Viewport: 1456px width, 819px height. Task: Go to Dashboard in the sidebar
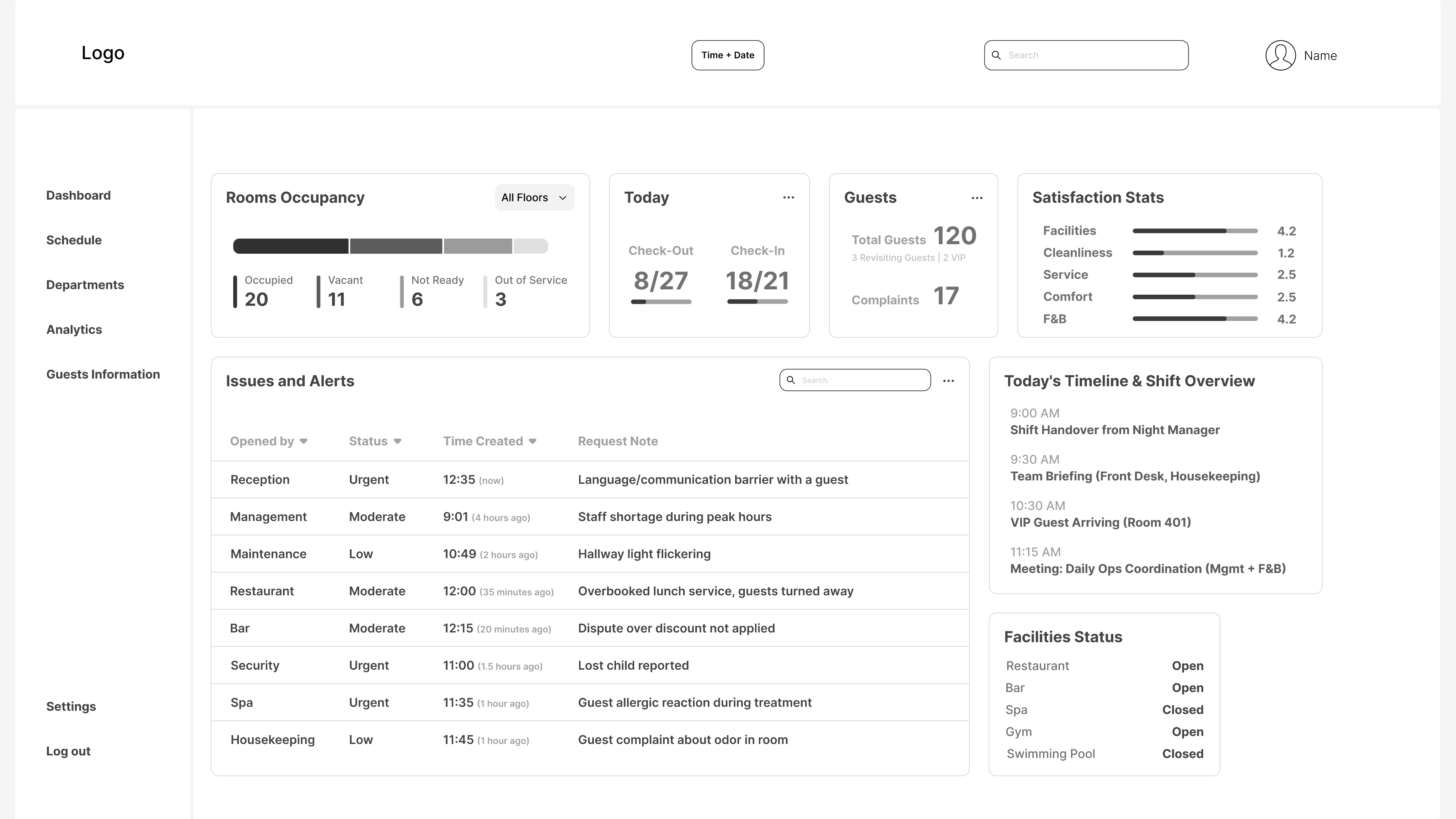coord(78,196)
